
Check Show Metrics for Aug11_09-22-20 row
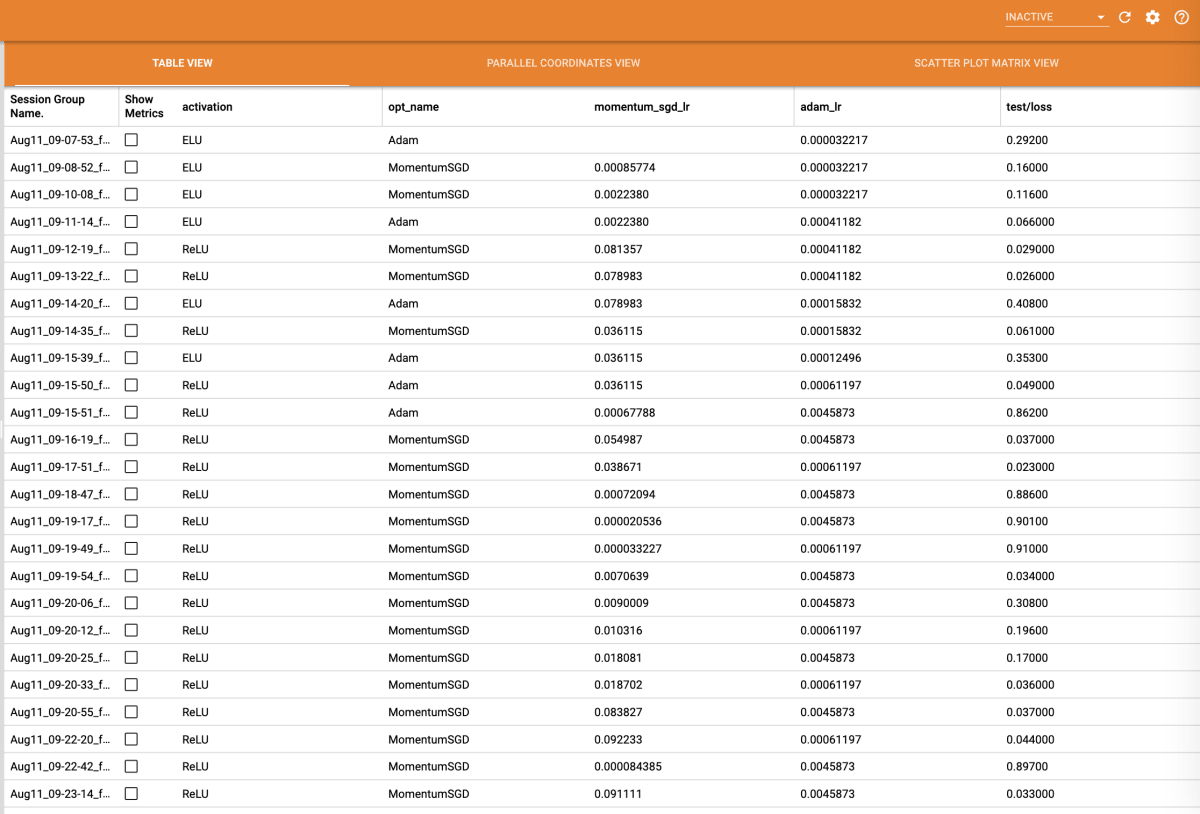click(x=131, y=739)
